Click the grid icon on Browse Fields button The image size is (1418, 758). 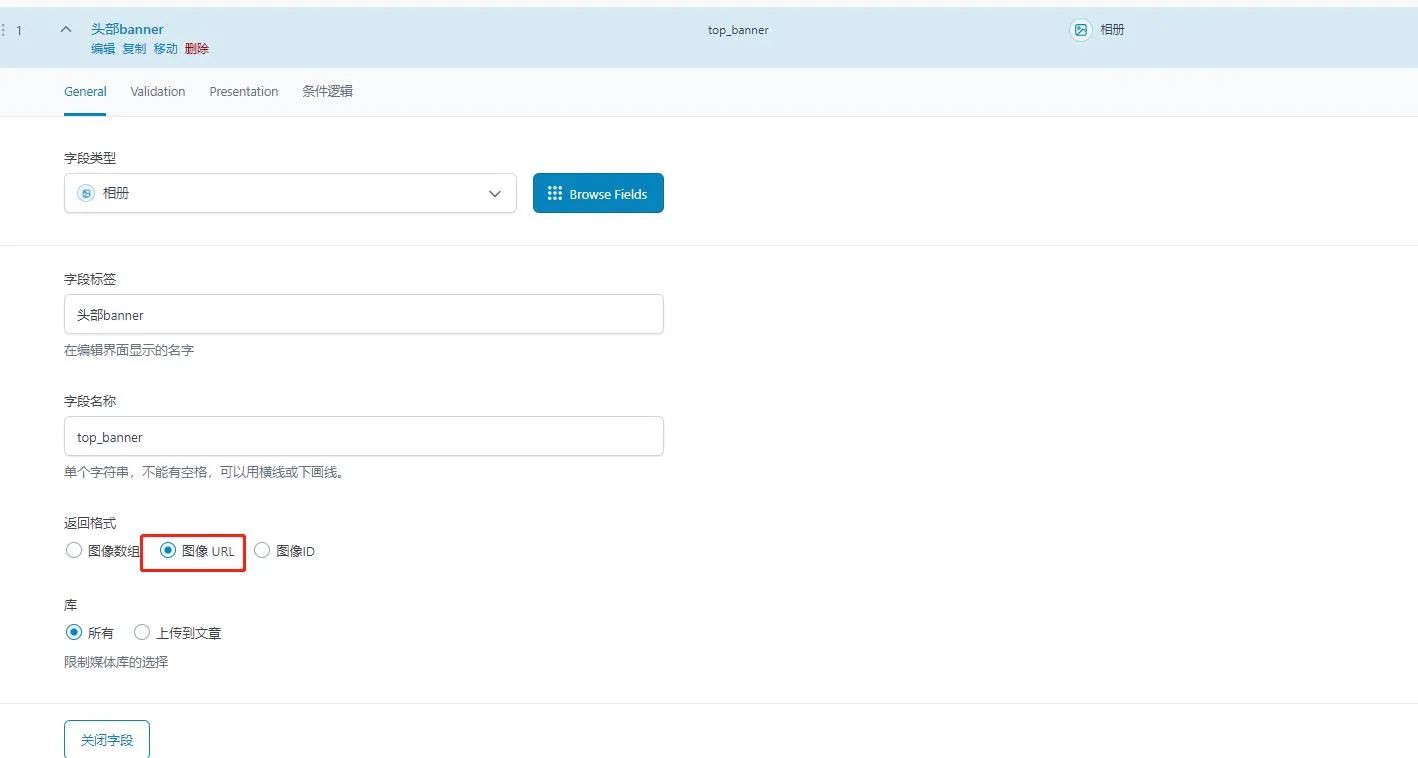click(555, 194)
